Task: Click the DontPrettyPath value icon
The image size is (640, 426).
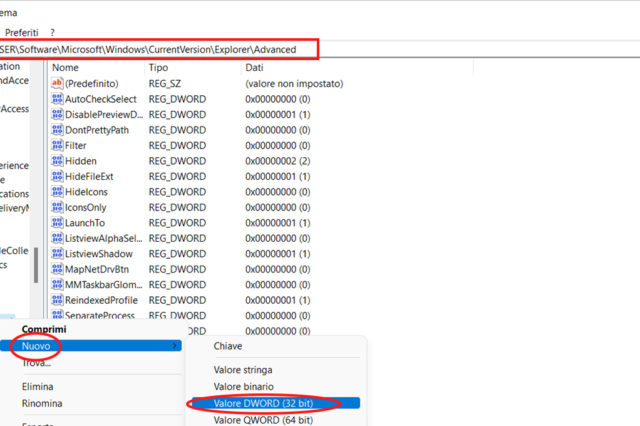Action: coord(57,130)
